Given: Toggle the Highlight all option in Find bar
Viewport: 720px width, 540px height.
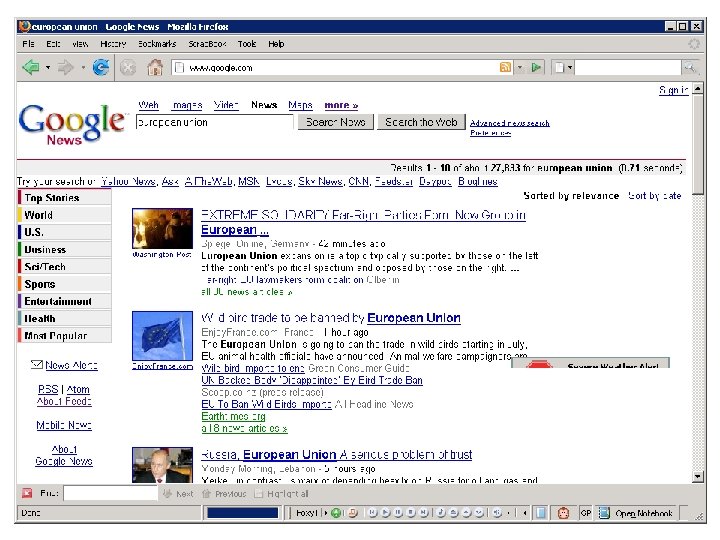Looking at the screenshot, I should (x=281, y=494).
